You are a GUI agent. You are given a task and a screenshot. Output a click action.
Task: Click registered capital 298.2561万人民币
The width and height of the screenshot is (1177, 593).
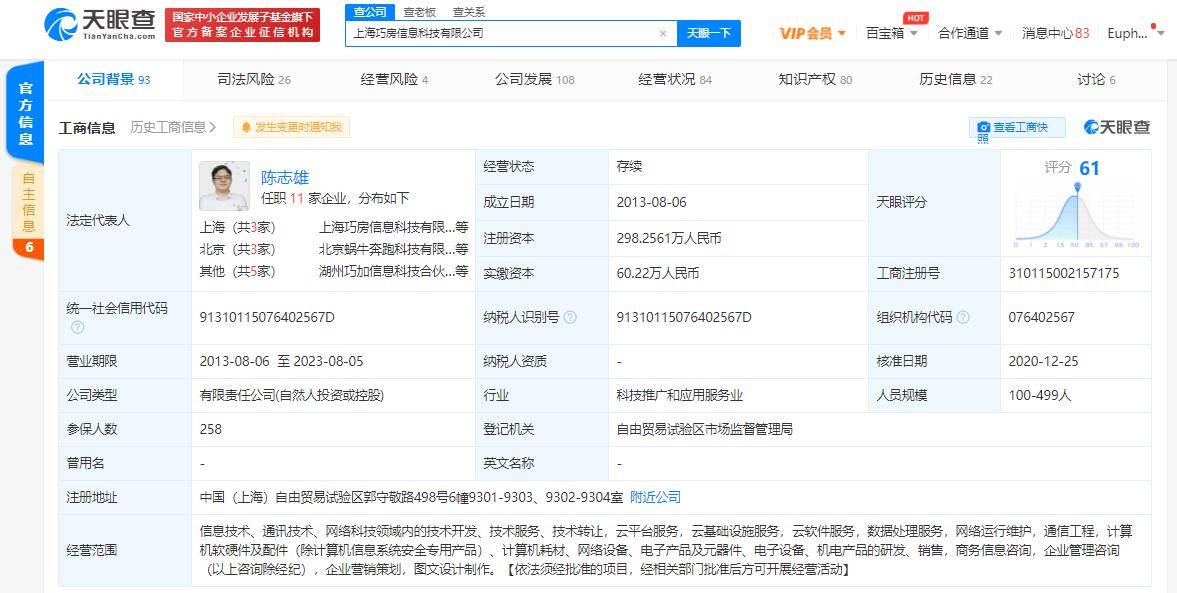(x=669, y=239)
